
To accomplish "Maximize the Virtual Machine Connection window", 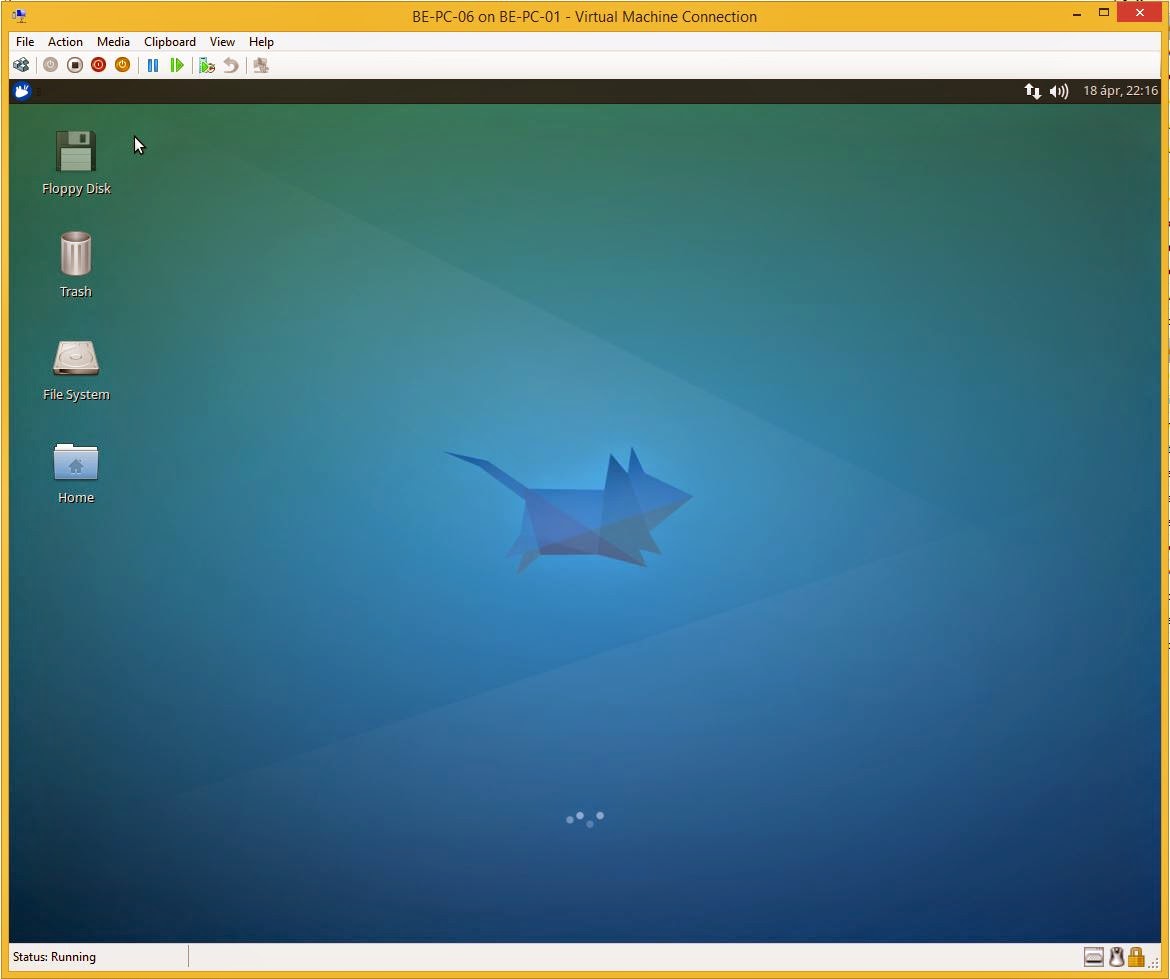I will click(1104, 13).
